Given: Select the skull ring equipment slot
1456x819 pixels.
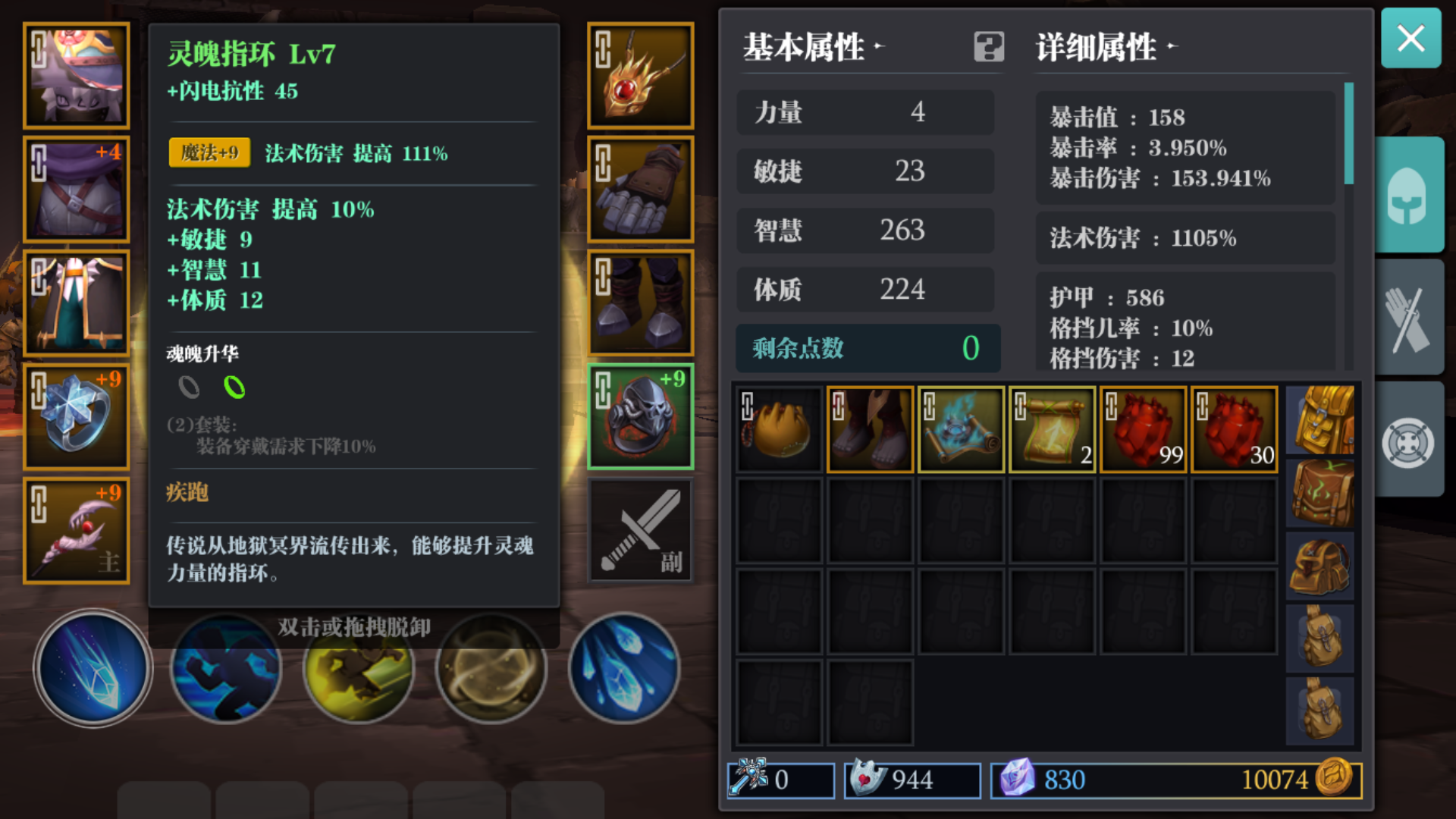Looking at the screenshot, I should [641, 416].
